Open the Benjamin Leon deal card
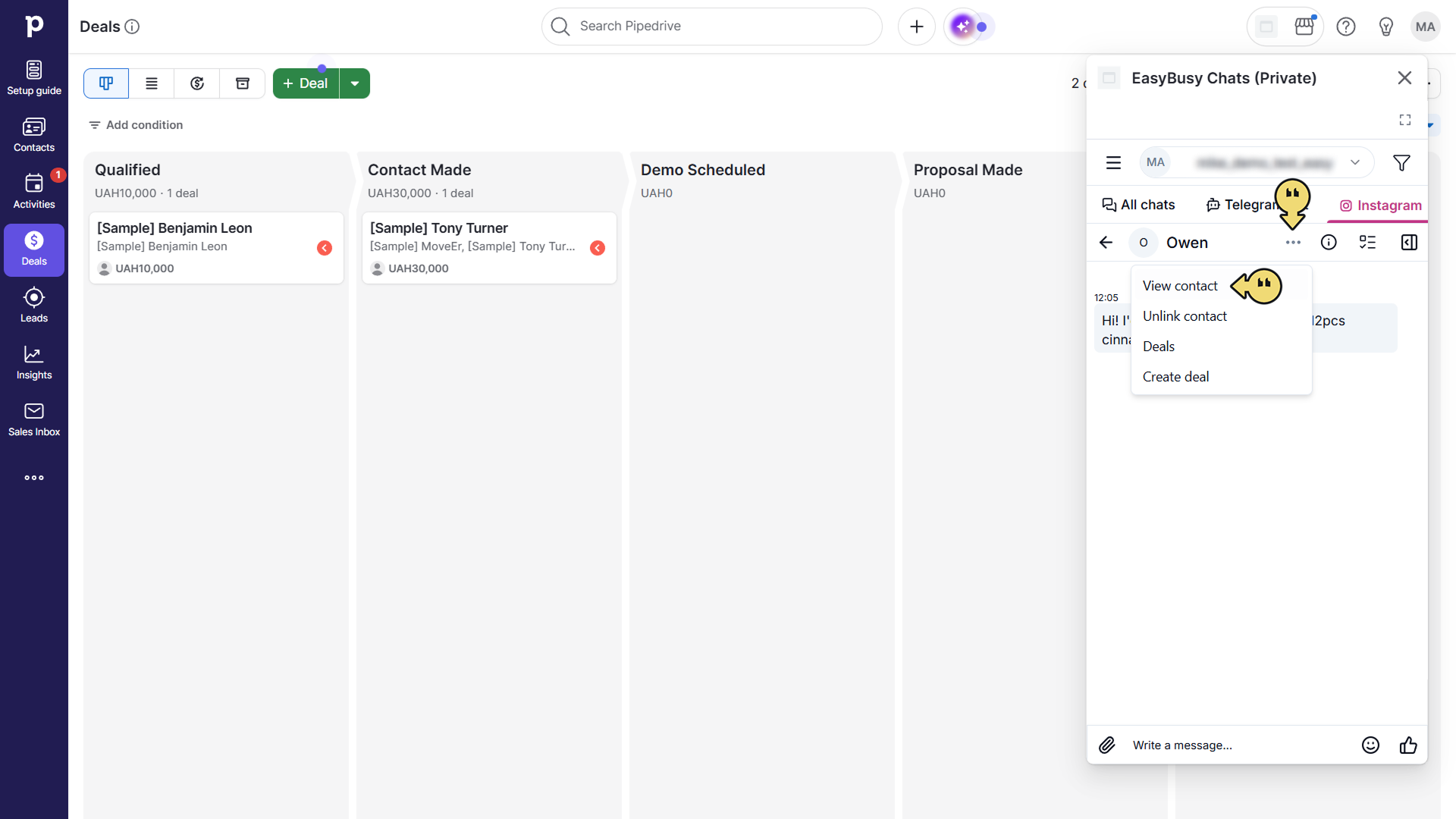Viewport: 1456px width, 819px height. [x=216, y=248]
